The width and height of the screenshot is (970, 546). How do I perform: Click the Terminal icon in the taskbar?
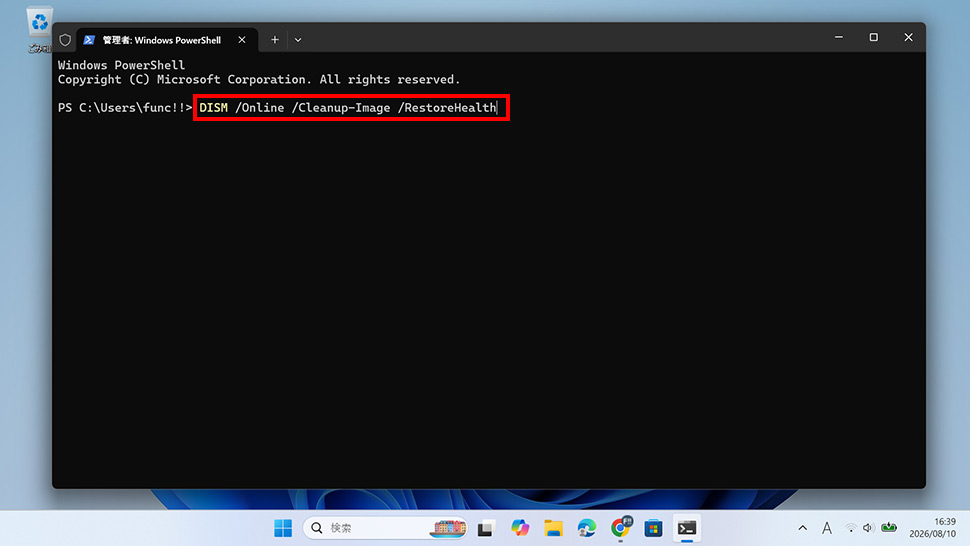[687, 528]
